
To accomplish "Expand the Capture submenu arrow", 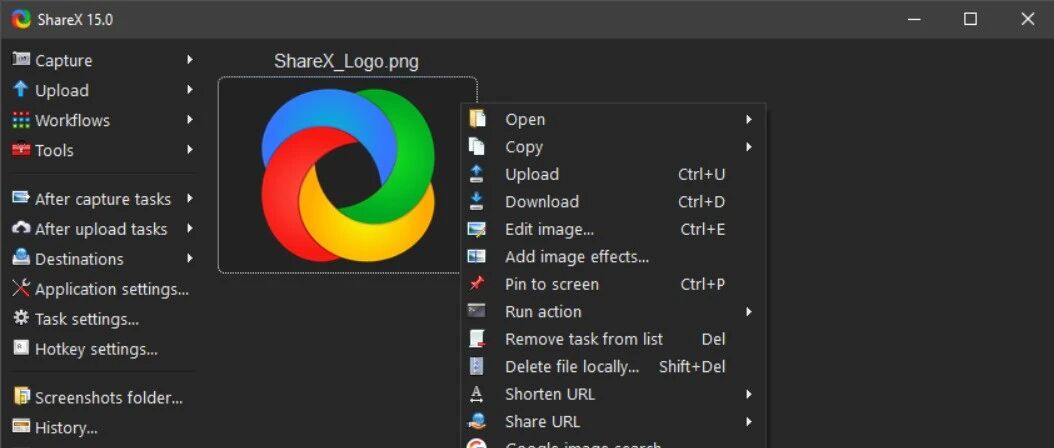I will click(x=190, y=59).
